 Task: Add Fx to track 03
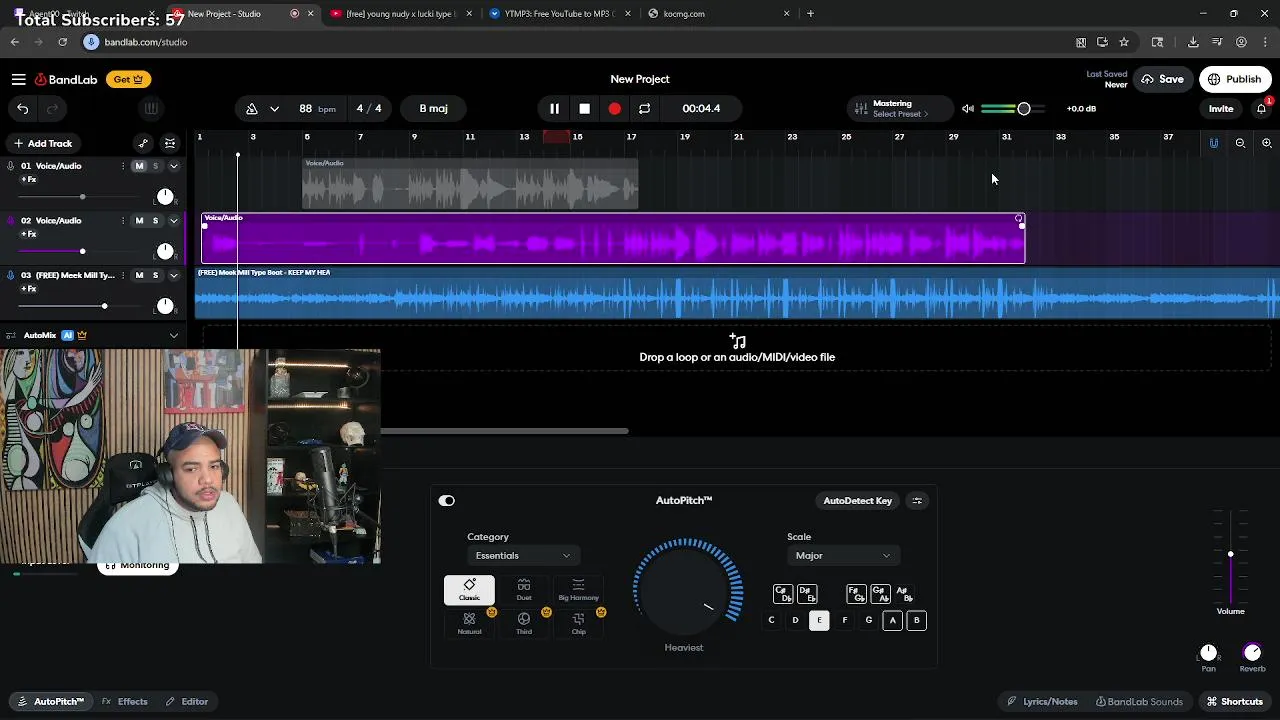click(x=29, y=289)
